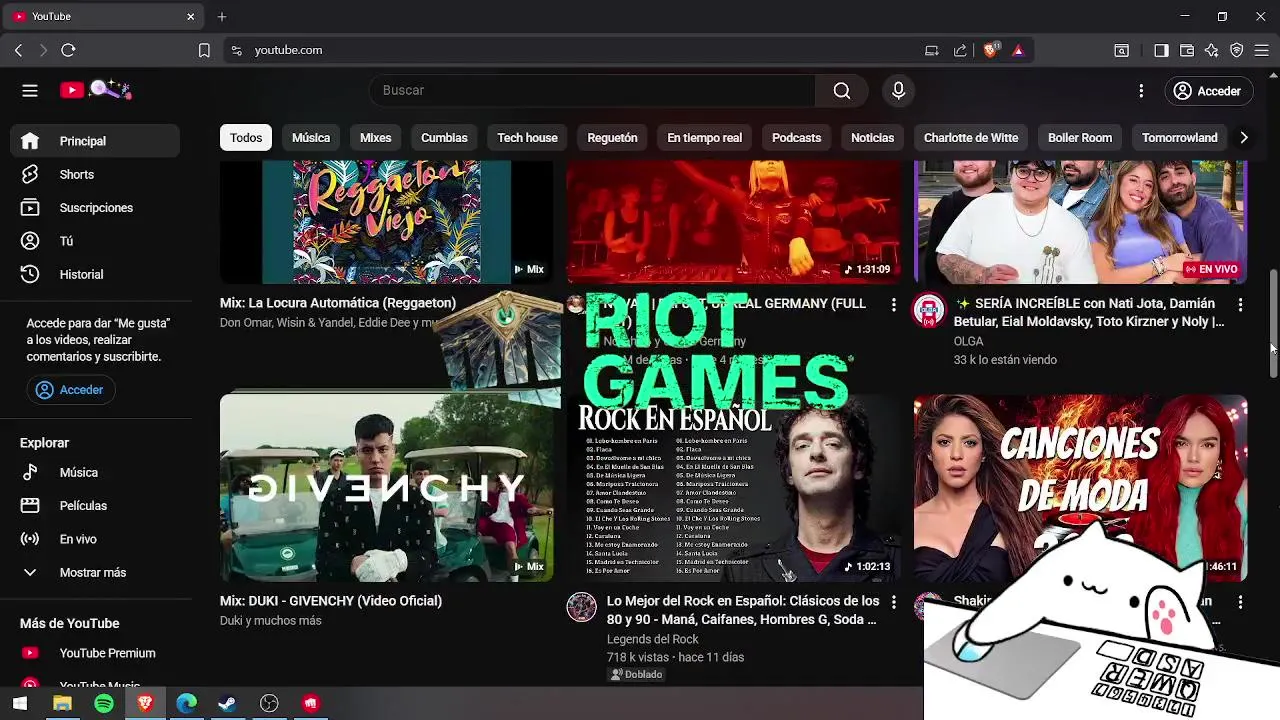Open the OLGA channel name link
The height and width of the screenshot is (720, 1280).
pyautogui.click(x=968, y=341)
